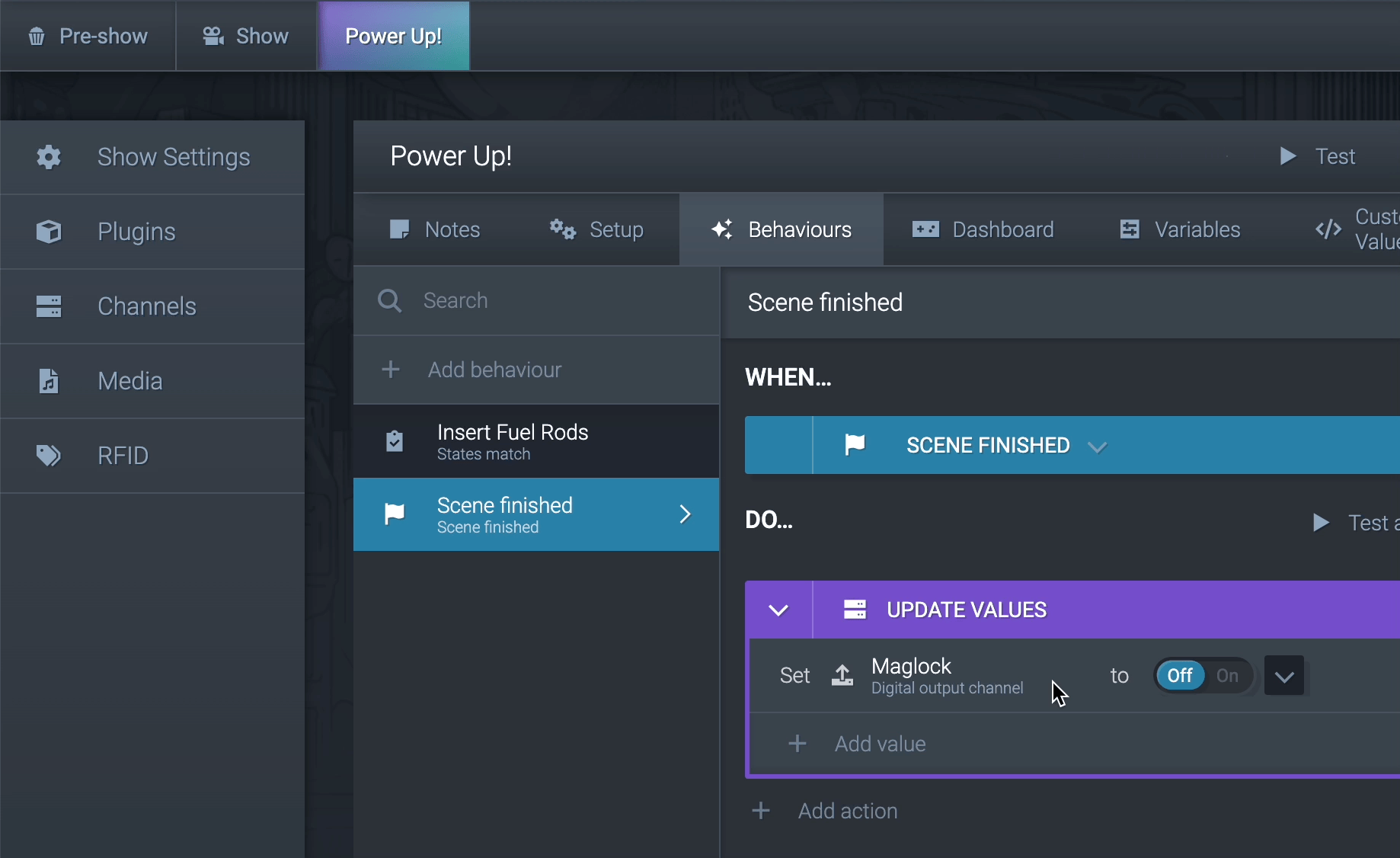Screen dimensions: 1400x858
Task: Click the Media file icon
Action: 49,380
